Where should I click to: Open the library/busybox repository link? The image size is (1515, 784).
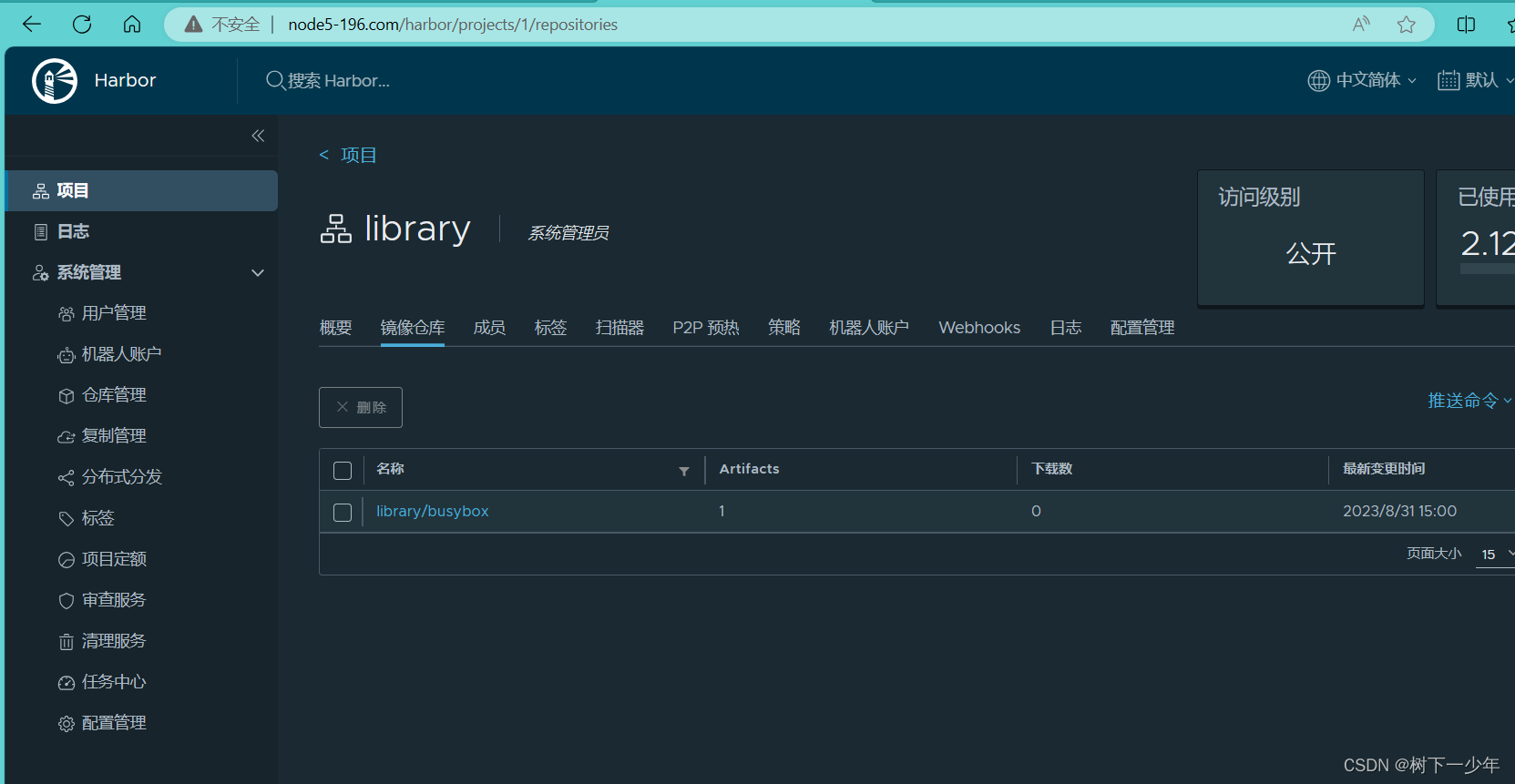pos(433,512)
